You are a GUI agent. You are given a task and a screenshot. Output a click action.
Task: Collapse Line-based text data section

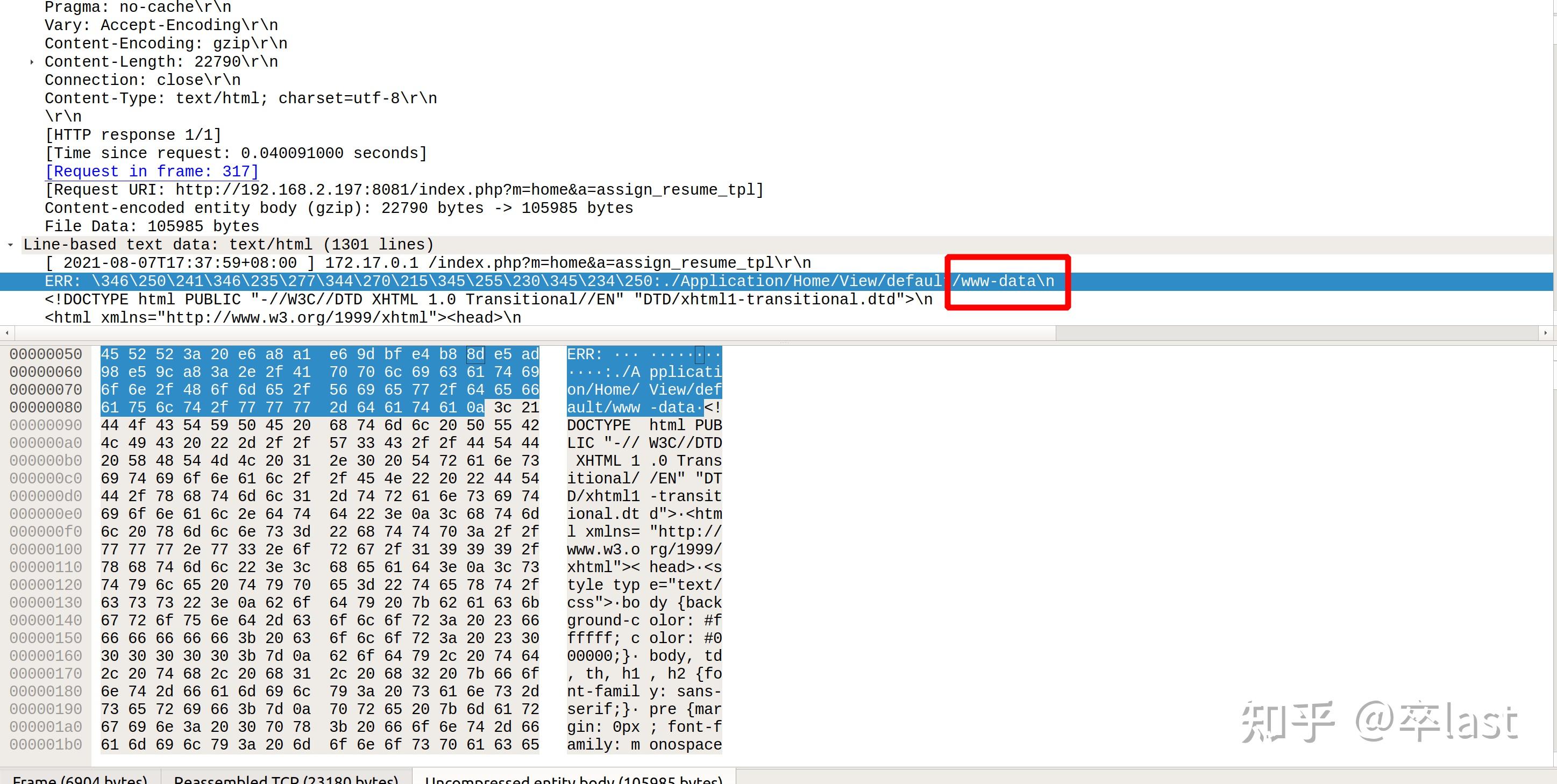pyautogui.click(x=10, y=245)
